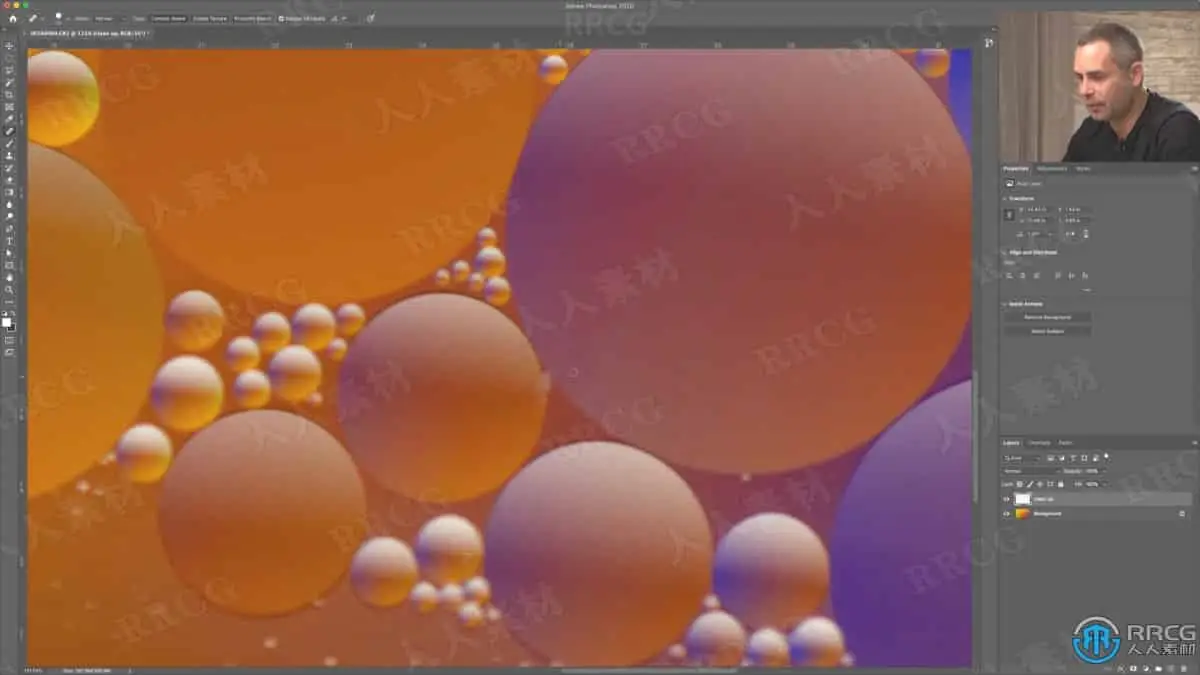This screenshot has height=675, width=1200.
Task: Choose Create Texture type option
Action: (x=210, y=19)
